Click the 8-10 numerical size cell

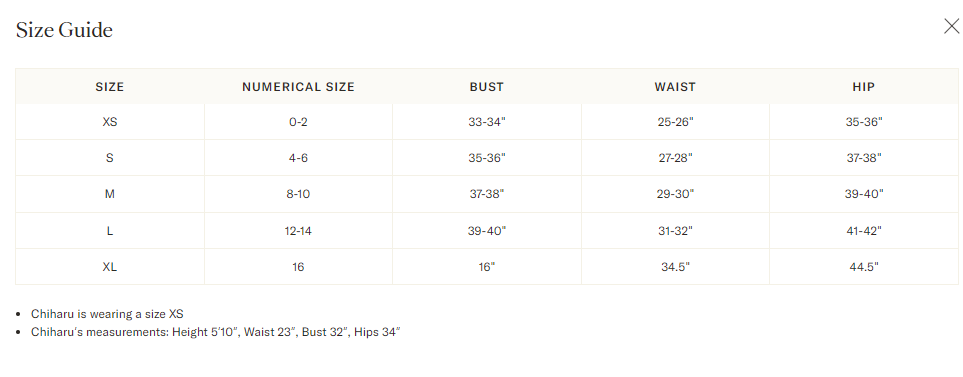click(298, 194)
